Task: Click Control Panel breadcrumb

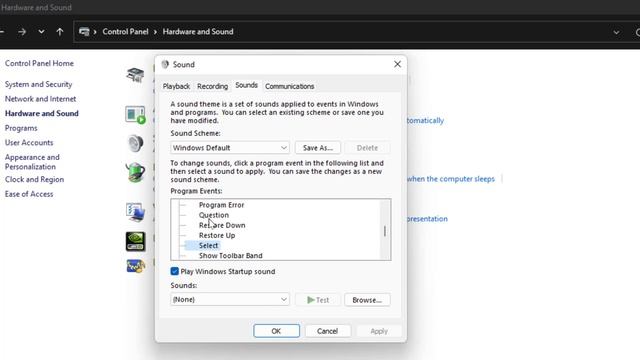Action: pyautogui.click(x=125, y=31)
